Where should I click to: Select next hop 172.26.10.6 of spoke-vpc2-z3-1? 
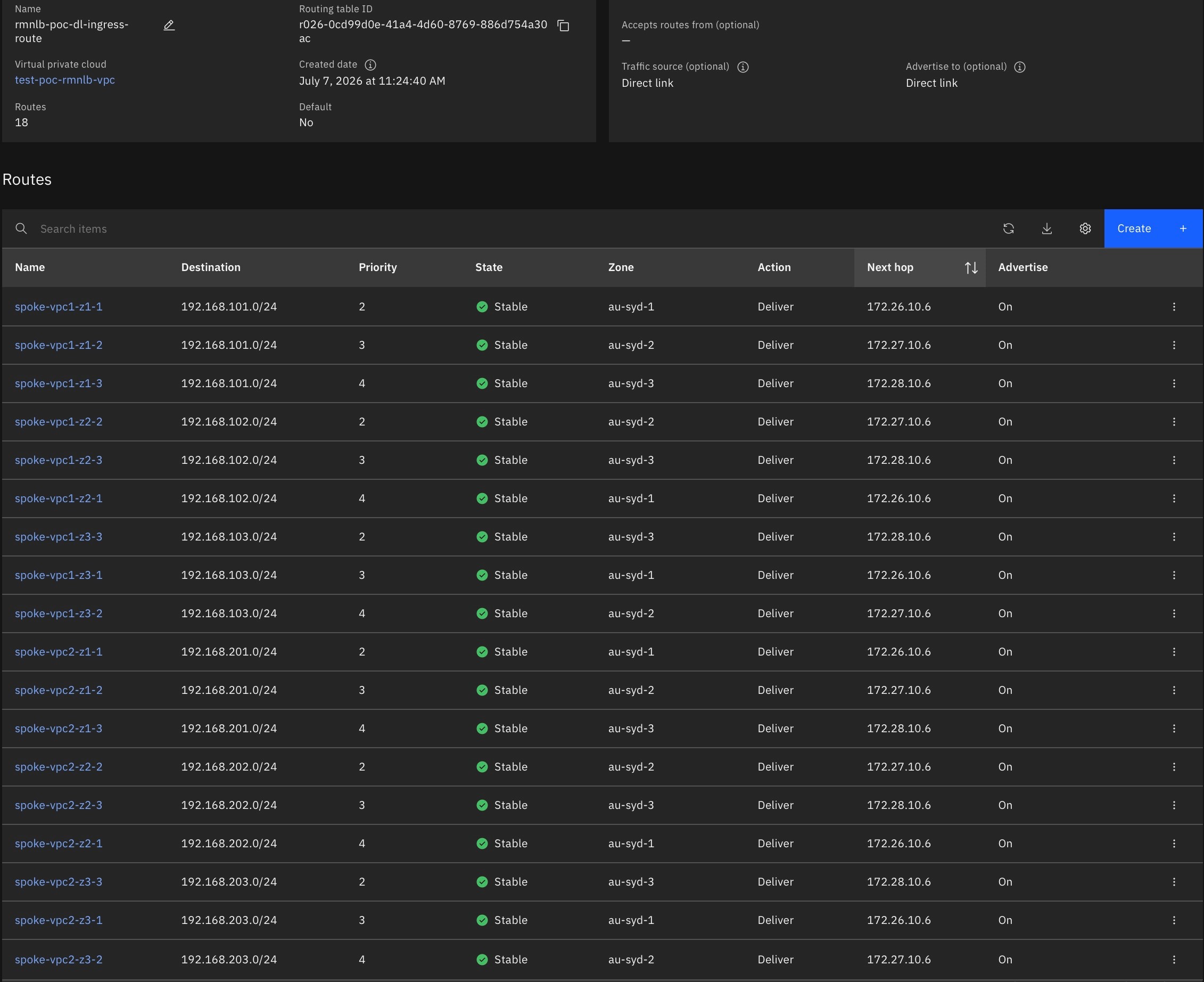pos(899,920)
